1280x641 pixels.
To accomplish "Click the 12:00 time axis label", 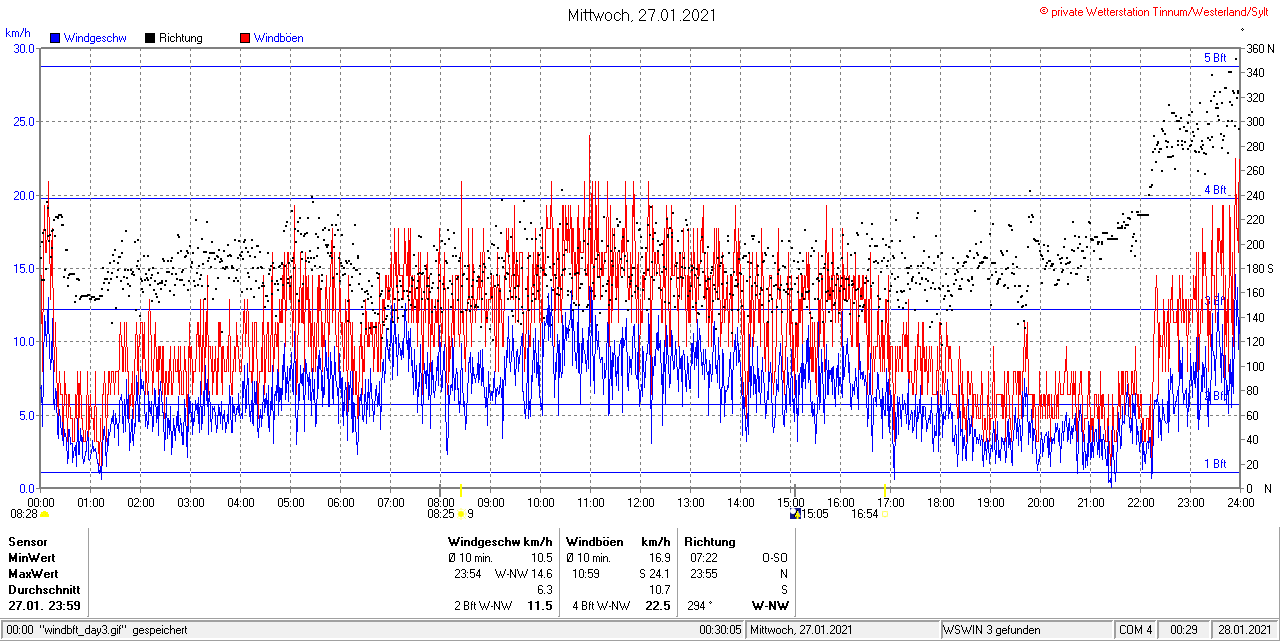I will pyautogui.click(x=641, y=502).
